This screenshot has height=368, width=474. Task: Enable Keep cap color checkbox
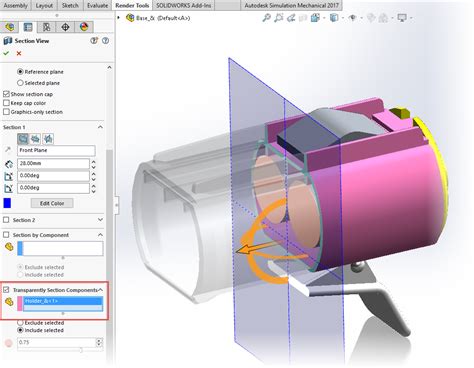click(x=6, y=103)
